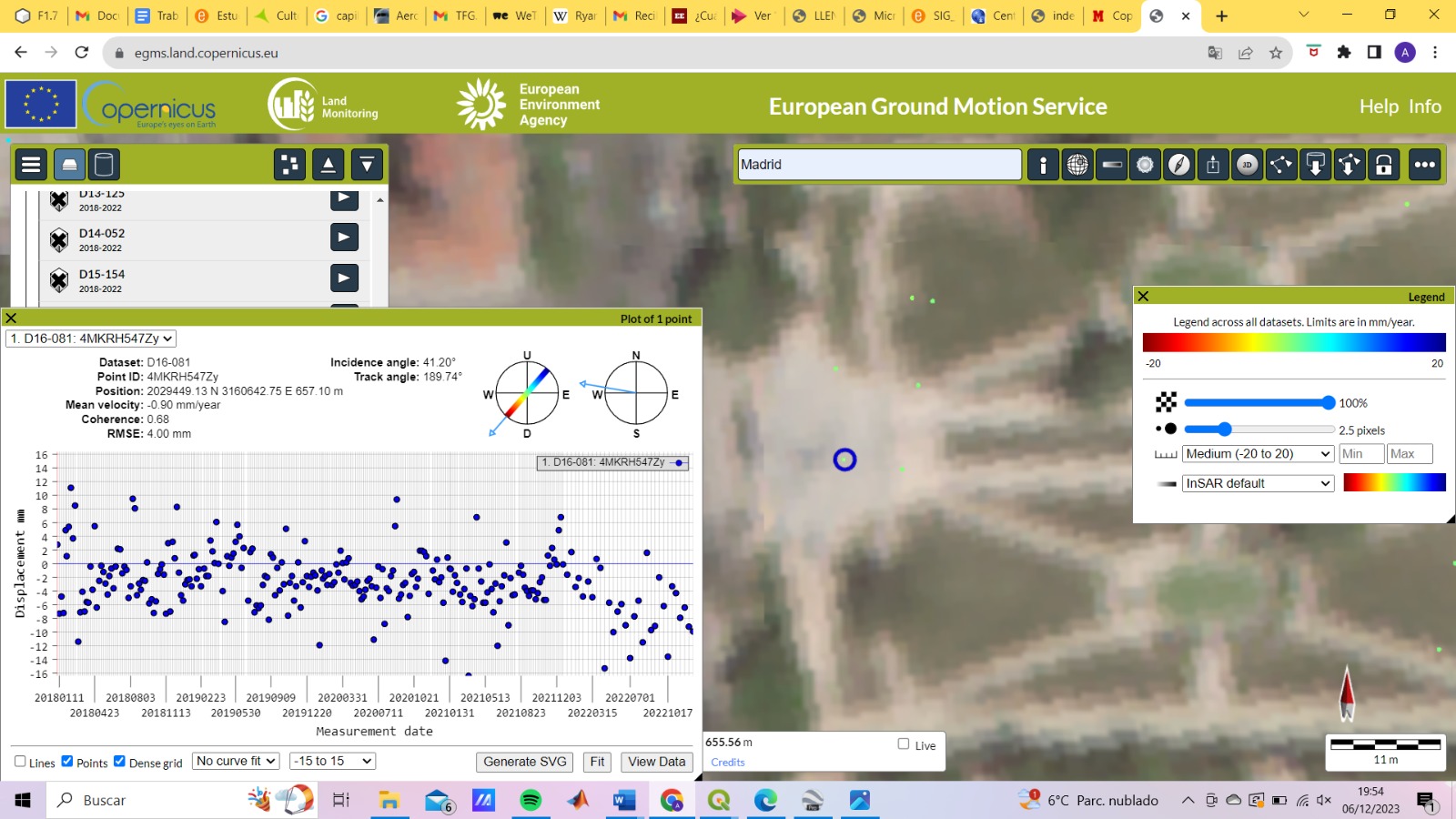The height and width of the screenshot is (819, 1456).
Task: Click the info 'i' toolbar icon
Action: point(1043,165)
